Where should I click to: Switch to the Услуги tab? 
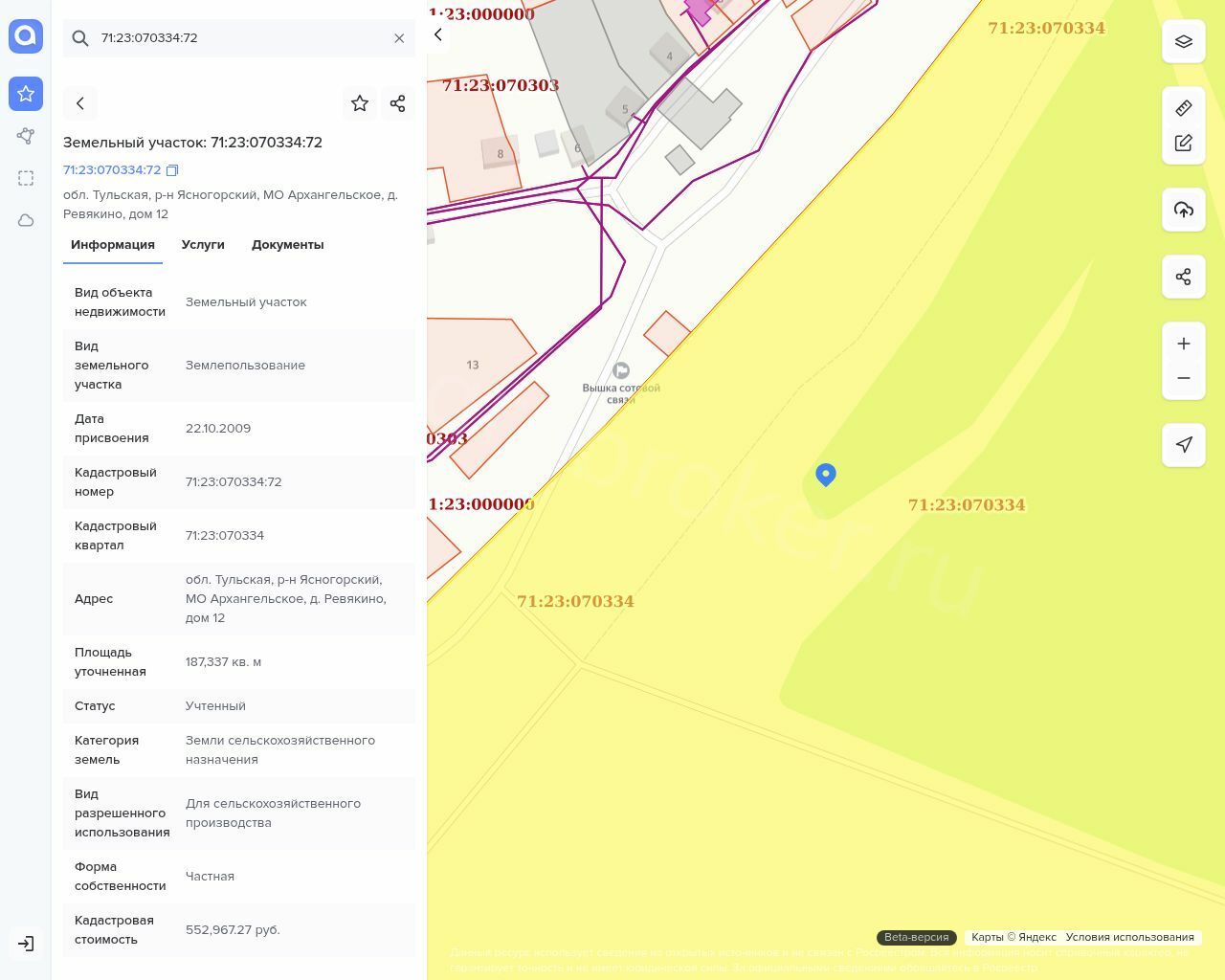click(x=203, y=245)
